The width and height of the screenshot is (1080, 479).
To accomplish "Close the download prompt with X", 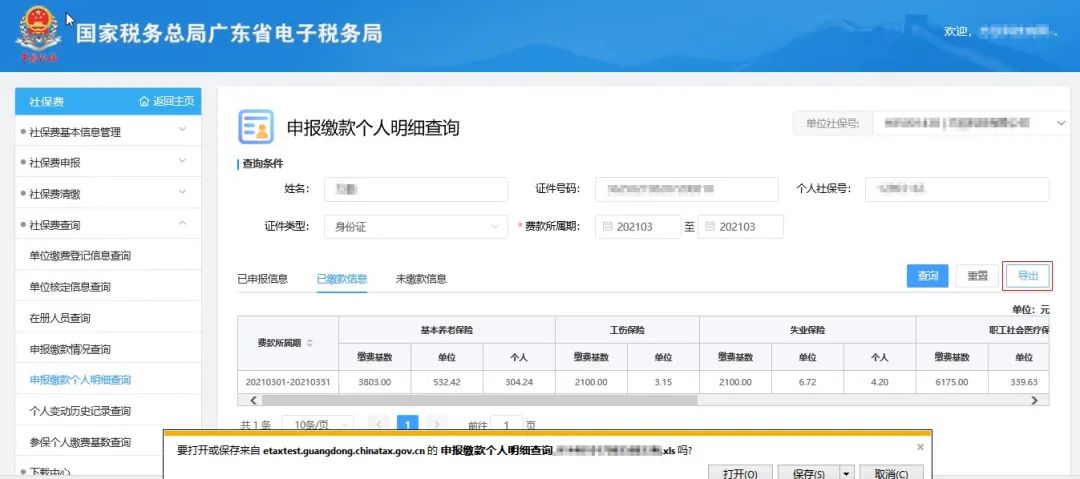I will pyautogui.click(x=920, y=447).
